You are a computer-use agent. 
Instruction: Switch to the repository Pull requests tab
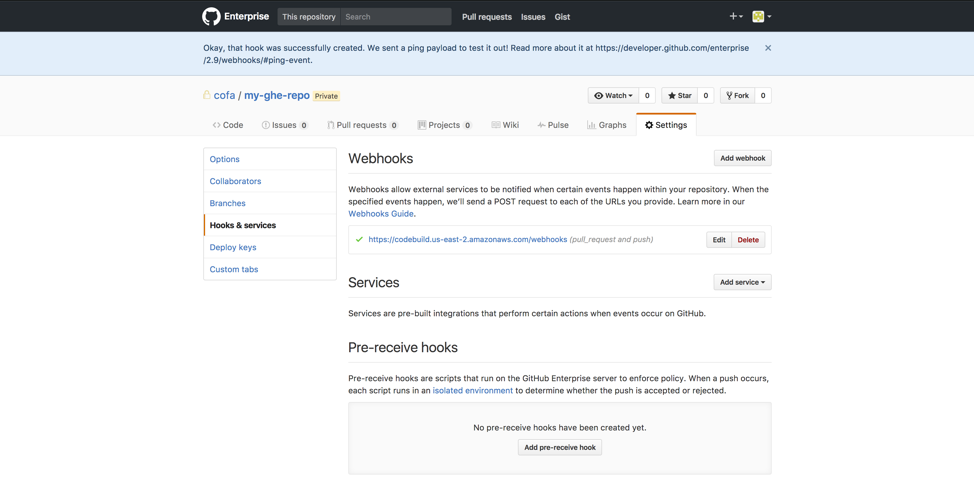coord(362,125)
